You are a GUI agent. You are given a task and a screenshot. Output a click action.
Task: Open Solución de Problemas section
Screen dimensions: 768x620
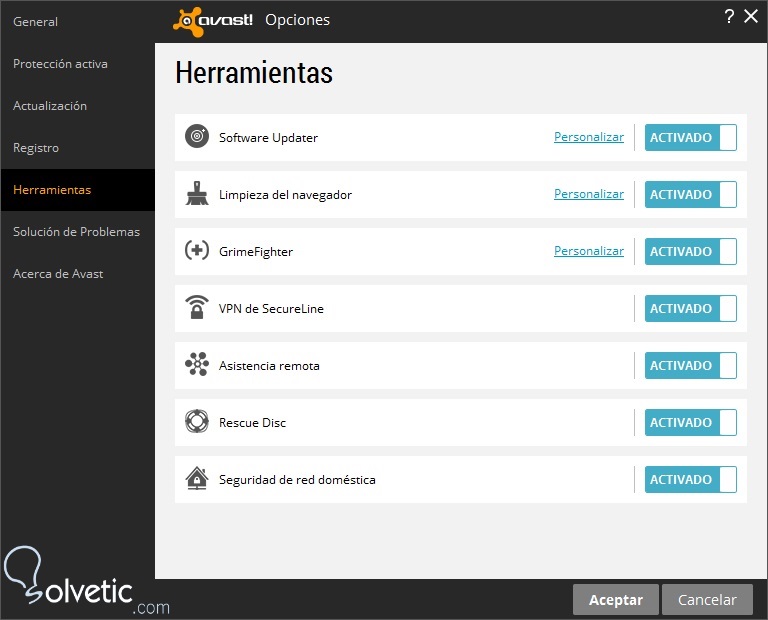click(78, 232)
